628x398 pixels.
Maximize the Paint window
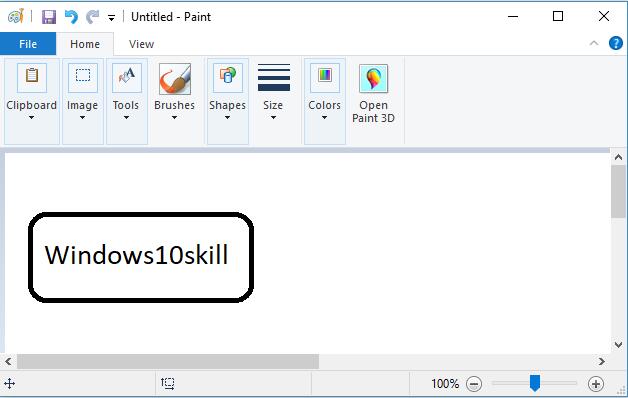pyautogui.click(x=558, y=16)
